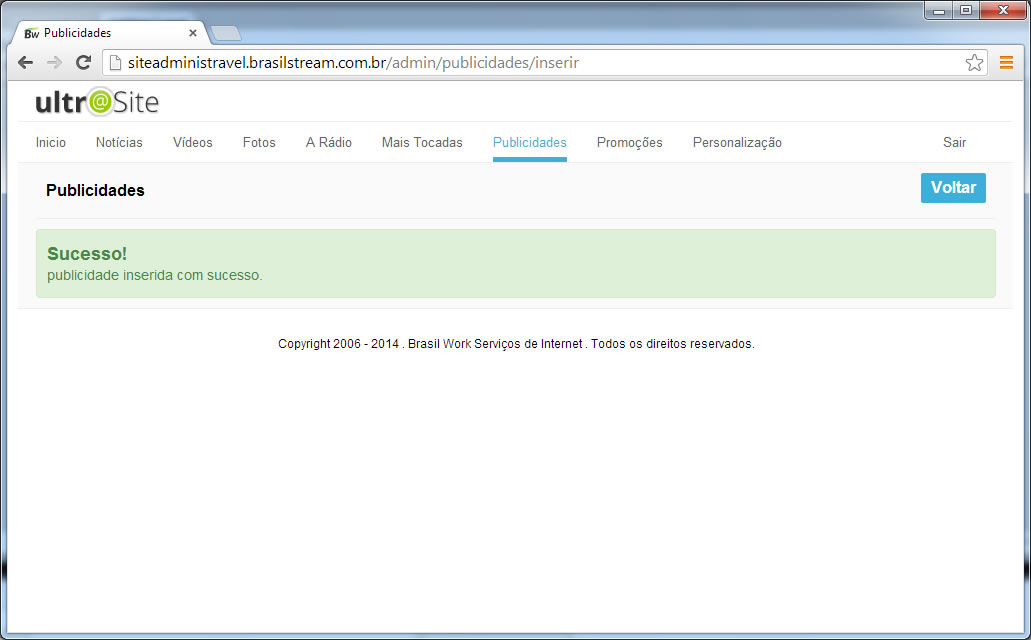Click the browser back navigation arrow
This screenshot has width=1031, height=640.
pyautogui.click(x=25, y=62)
